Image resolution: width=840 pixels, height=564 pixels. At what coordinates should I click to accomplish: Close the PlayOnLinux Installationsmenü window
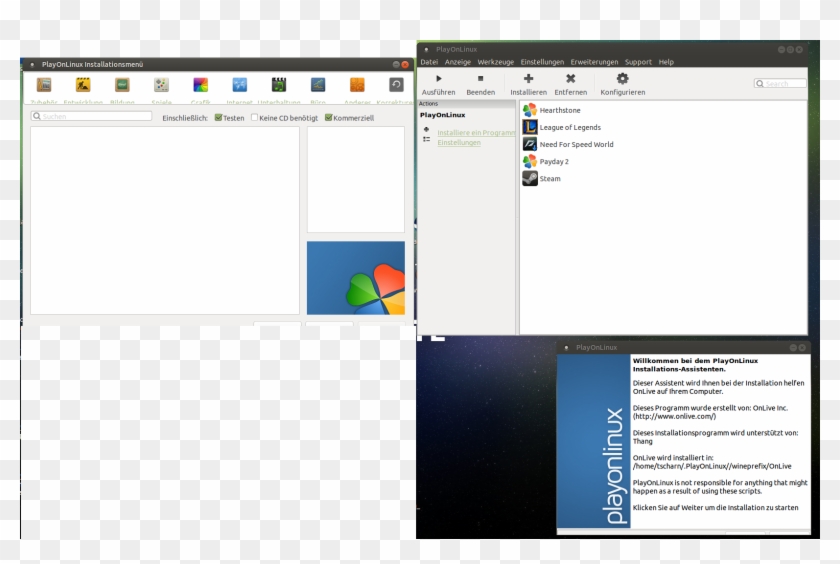pyautogui.click(x=405, y=64)
